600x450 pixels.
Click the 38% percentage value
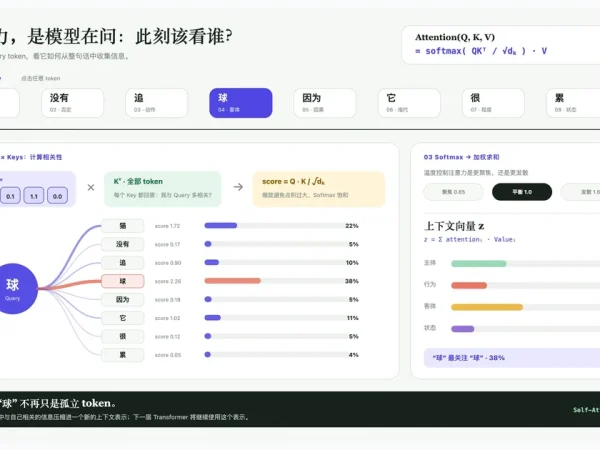coord(352,281)
